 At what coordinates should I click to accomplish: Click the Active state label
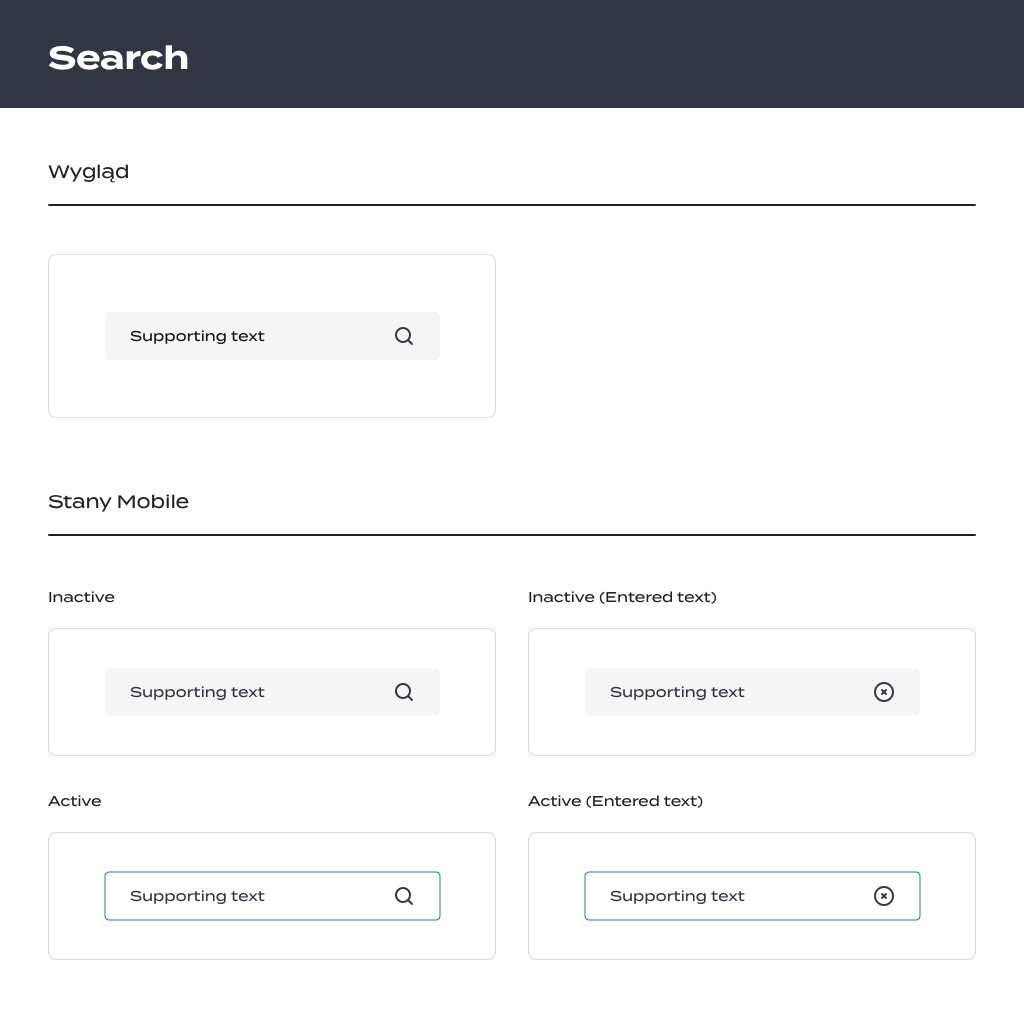pos(75,801)
